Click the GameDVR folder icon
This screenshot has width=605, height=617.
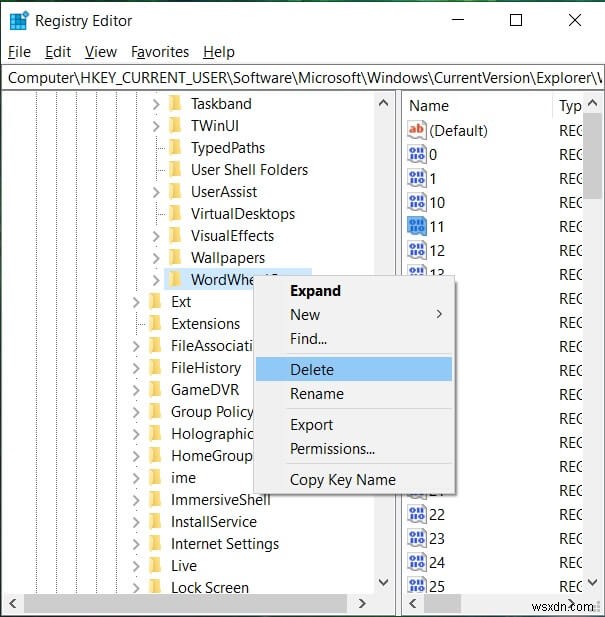point(155,390)
